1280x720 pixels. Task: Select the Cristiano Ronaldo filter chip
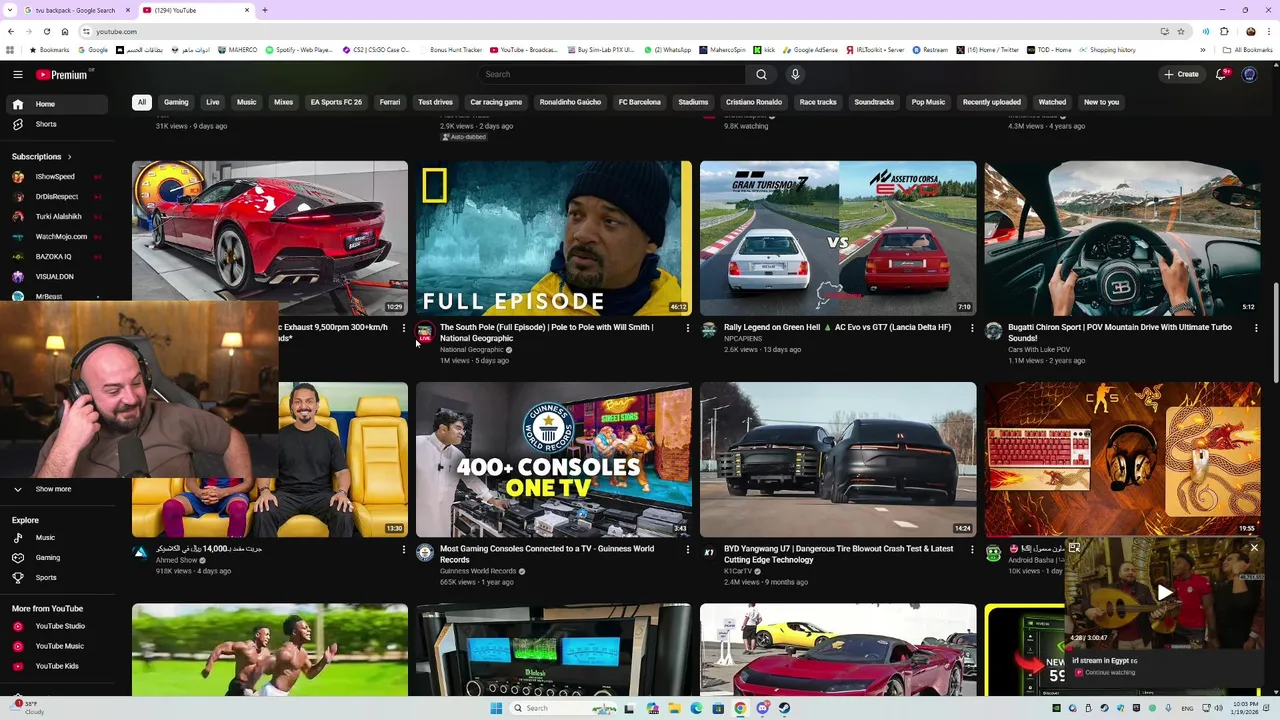click(754, 102)
